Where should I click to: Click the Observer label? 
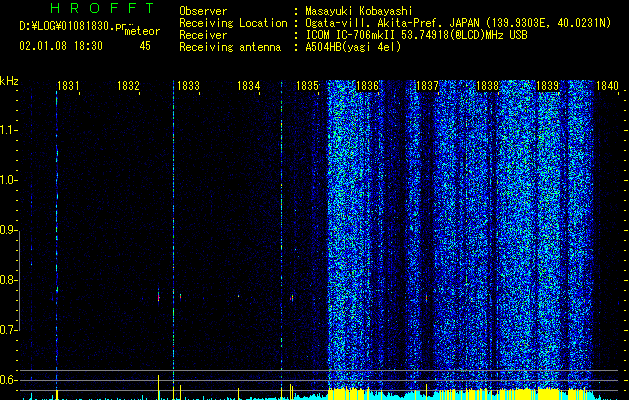pos(203,11)
